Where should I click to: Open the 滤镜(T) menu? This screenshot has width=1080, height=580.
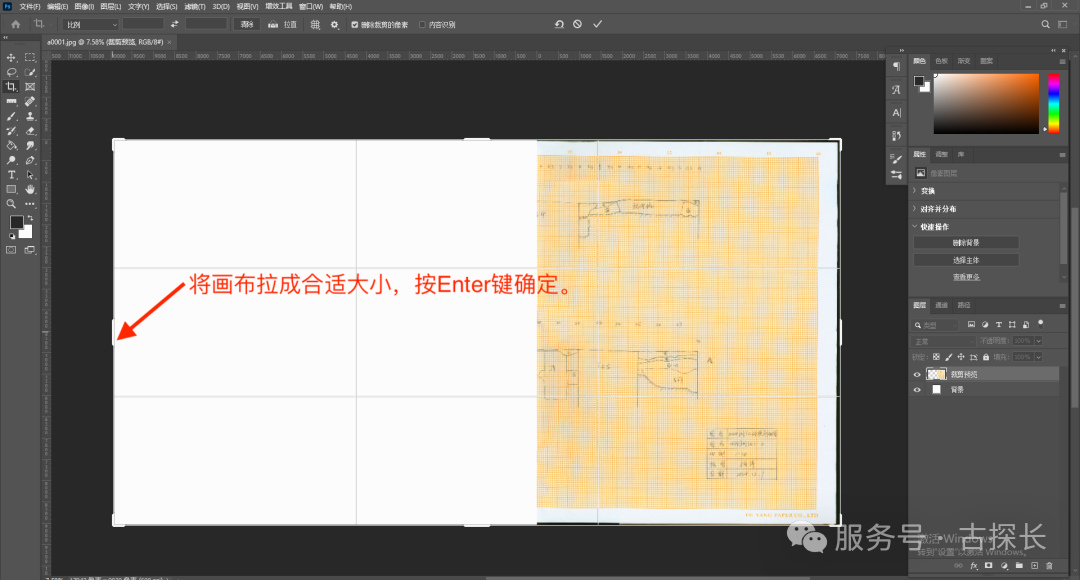(x=194, y=6)
